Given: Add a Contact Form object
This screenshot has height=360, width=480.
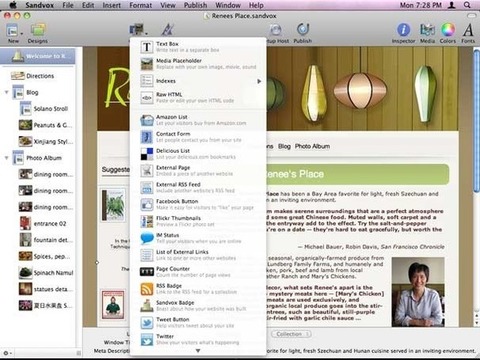Looking at the screenshot, I should pos(198,137).
